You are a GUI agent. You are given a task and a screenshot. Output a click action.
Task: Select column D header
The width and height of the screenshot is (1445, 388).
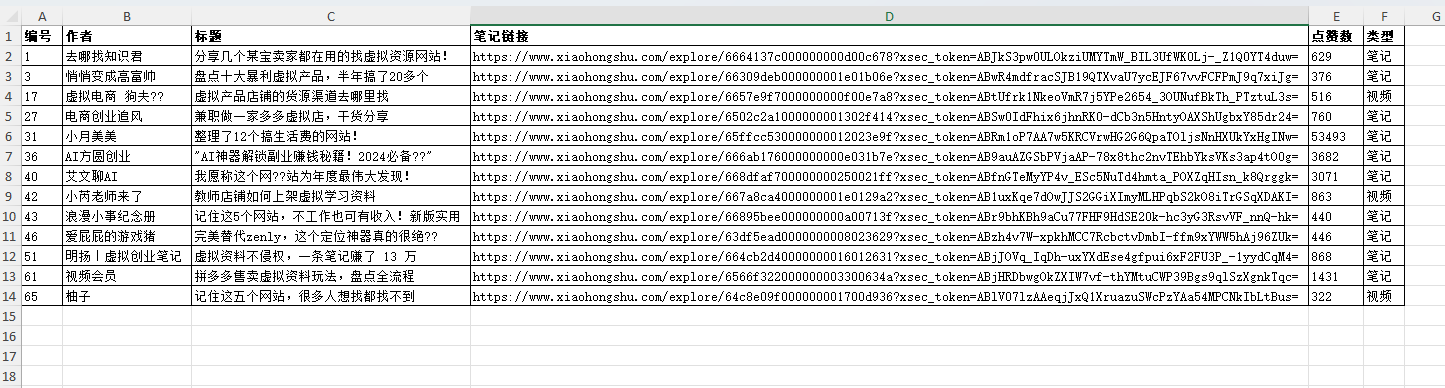[x=889, y=17]
